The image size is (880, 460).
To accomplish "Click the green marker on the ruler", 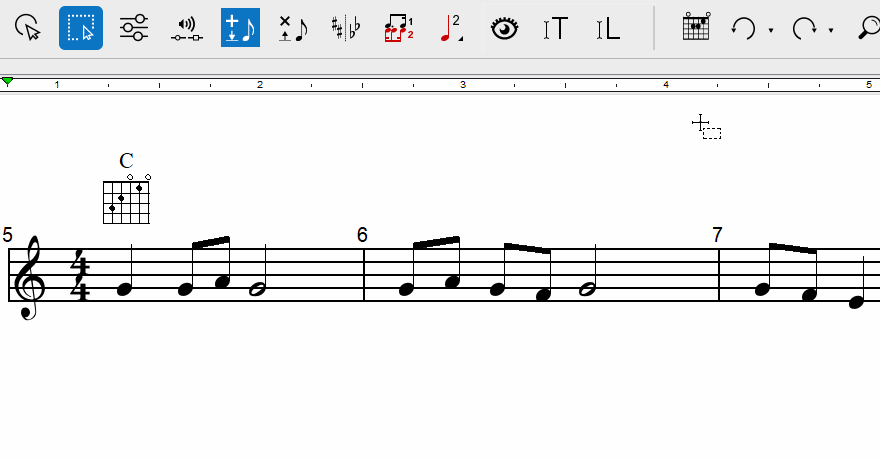I will [x=7, y=82].
